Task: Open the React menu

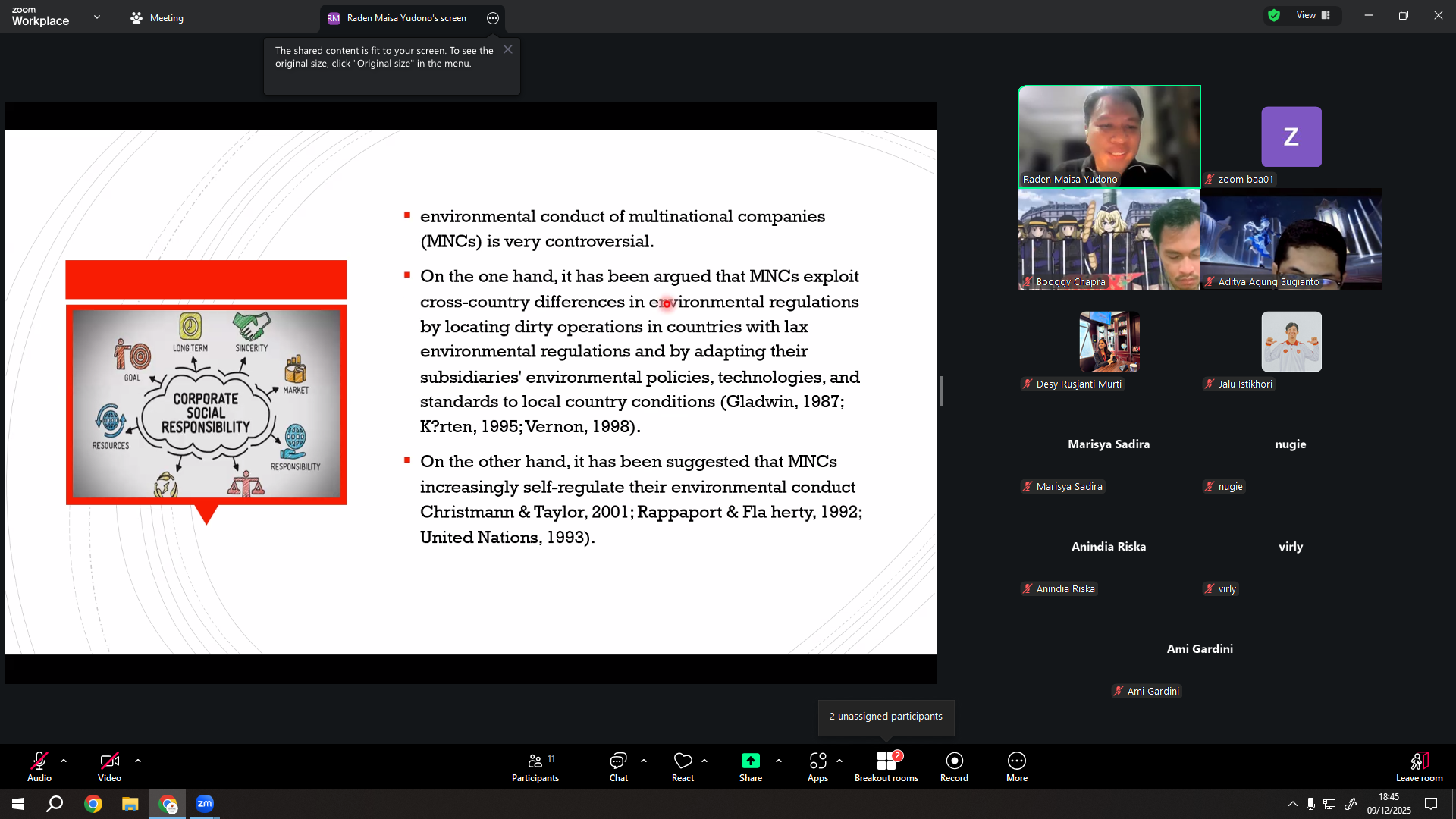Action: point(682,767)
